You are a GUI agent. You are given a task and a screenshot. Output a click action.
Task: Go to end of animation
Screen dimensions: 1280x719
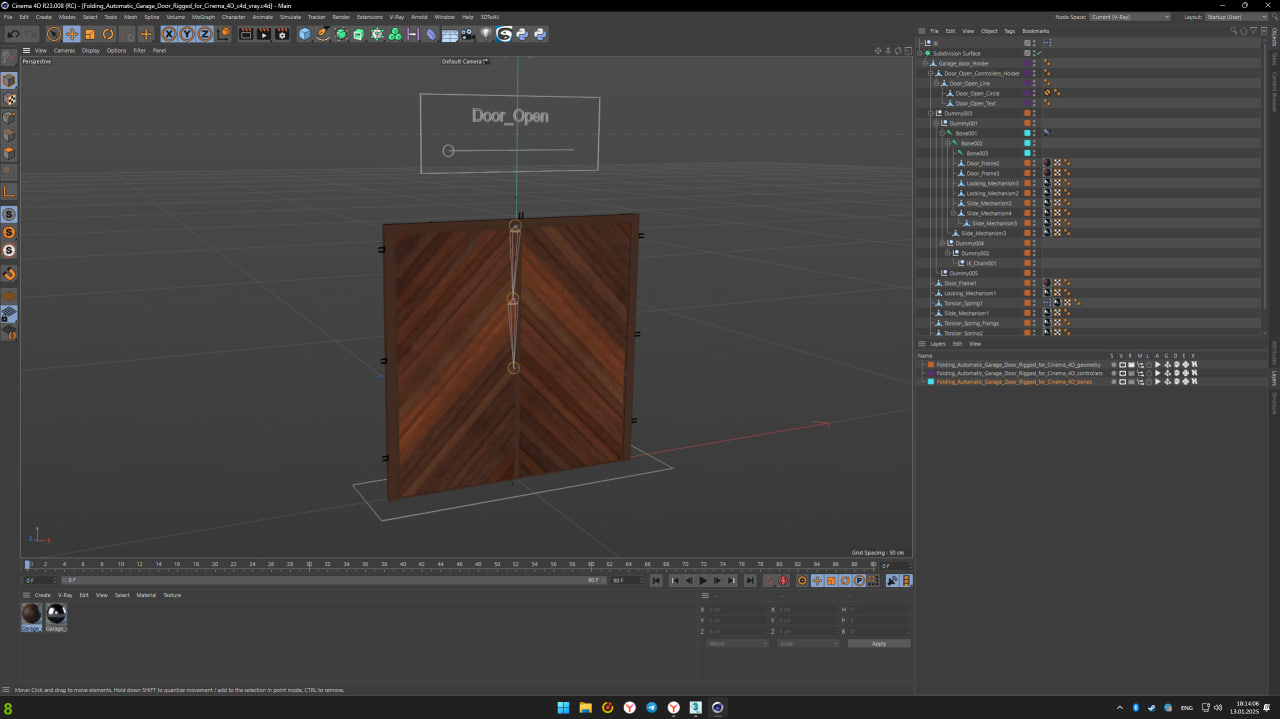pos(750,580)
